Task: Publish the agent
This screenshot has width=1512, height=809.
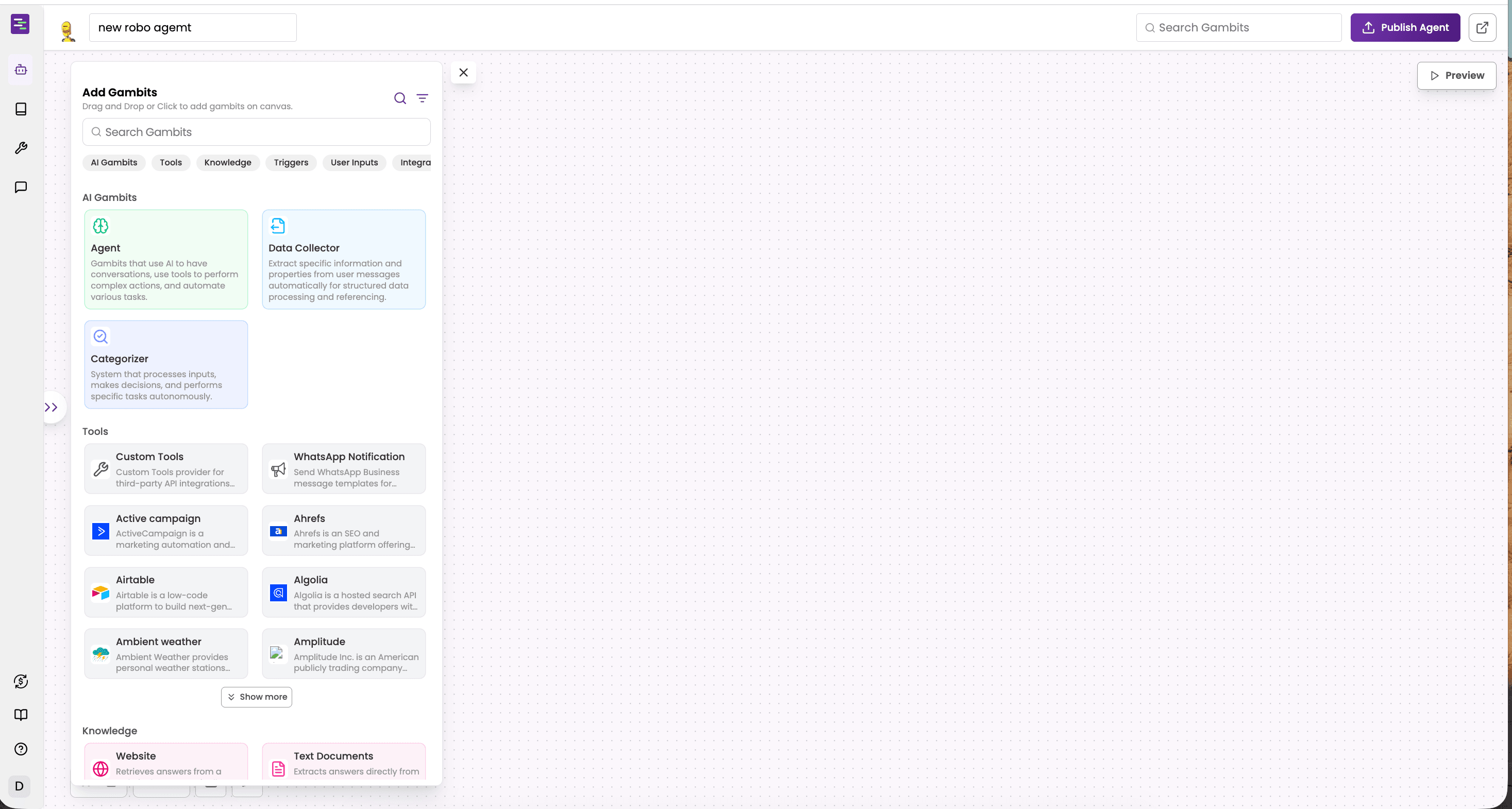Action: pyautogui.click(x=1405, y=28)
